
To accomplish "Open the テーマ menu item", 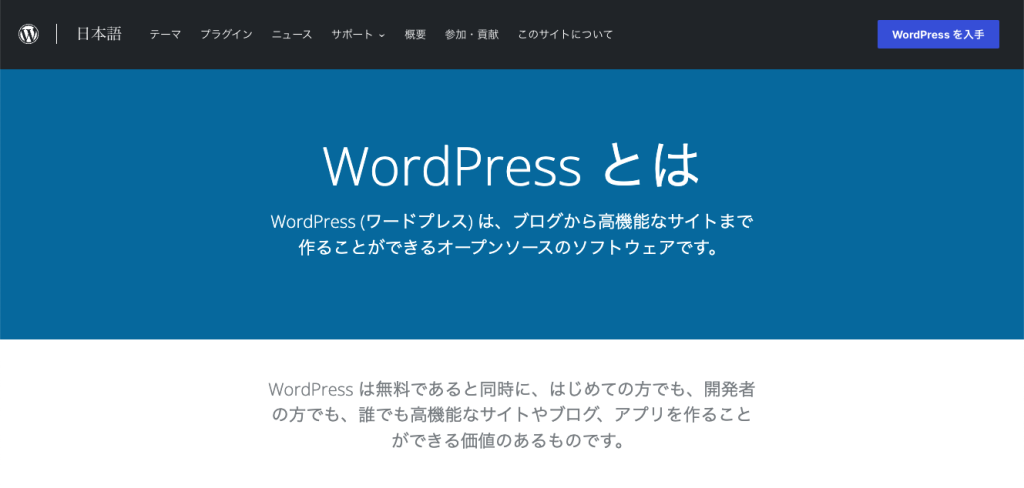I will click(165, 35).
